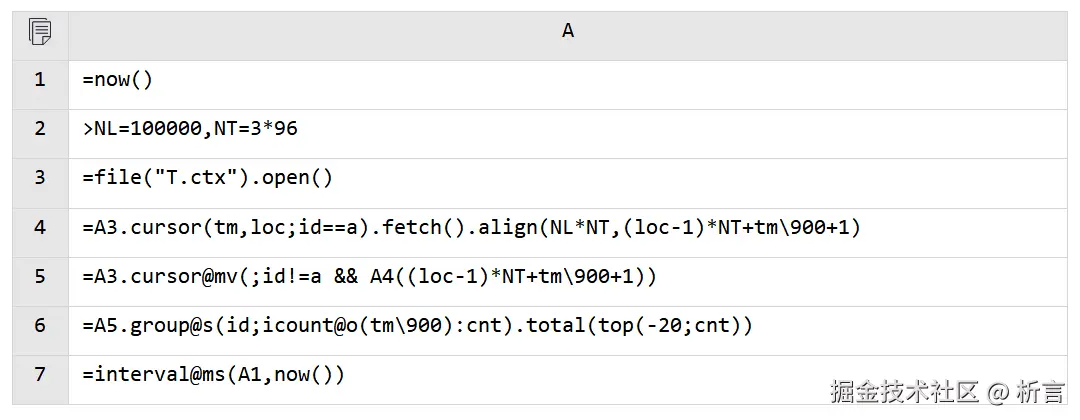Viewport: 1080px width, 420px height.
Task: Click the row 3 number header
Action: (40, 178)
